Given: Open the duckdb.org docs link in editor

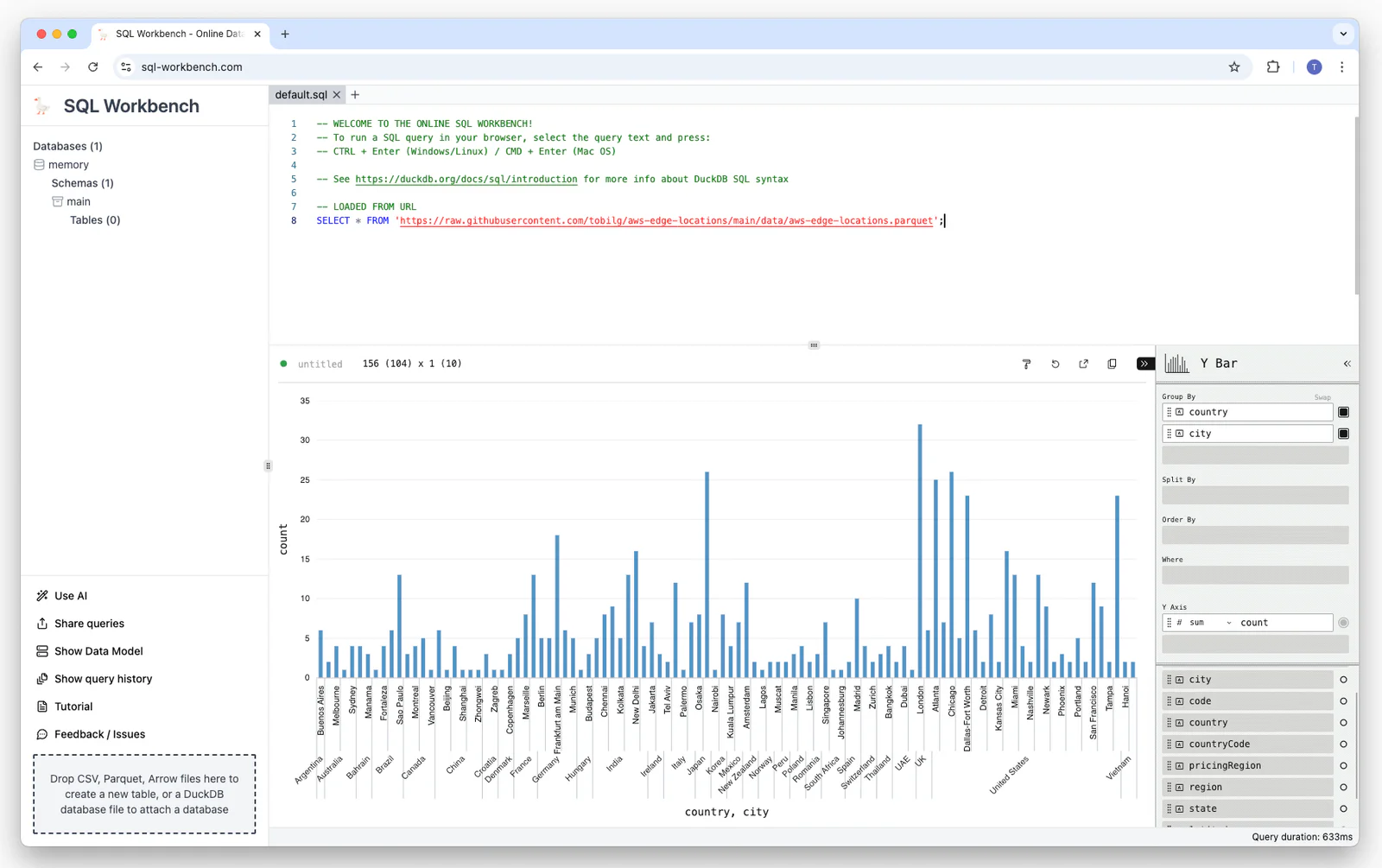Looking at the screenshot, I should (466, 179).
